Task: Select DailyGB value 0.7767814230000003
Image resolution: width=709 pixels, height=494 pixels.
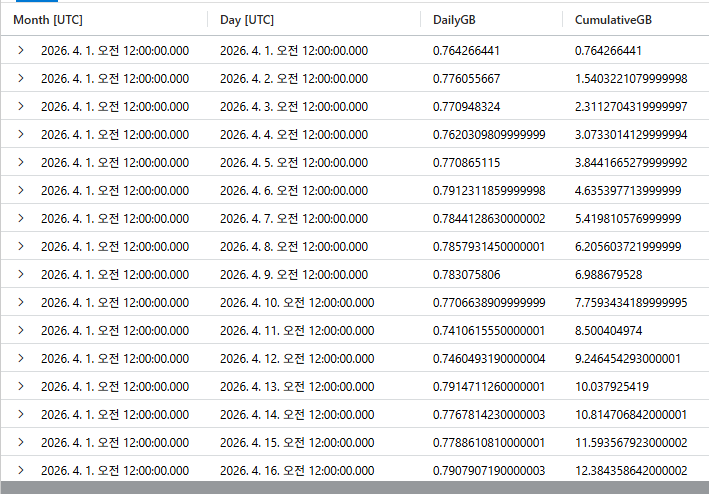Action: (489, 415)
